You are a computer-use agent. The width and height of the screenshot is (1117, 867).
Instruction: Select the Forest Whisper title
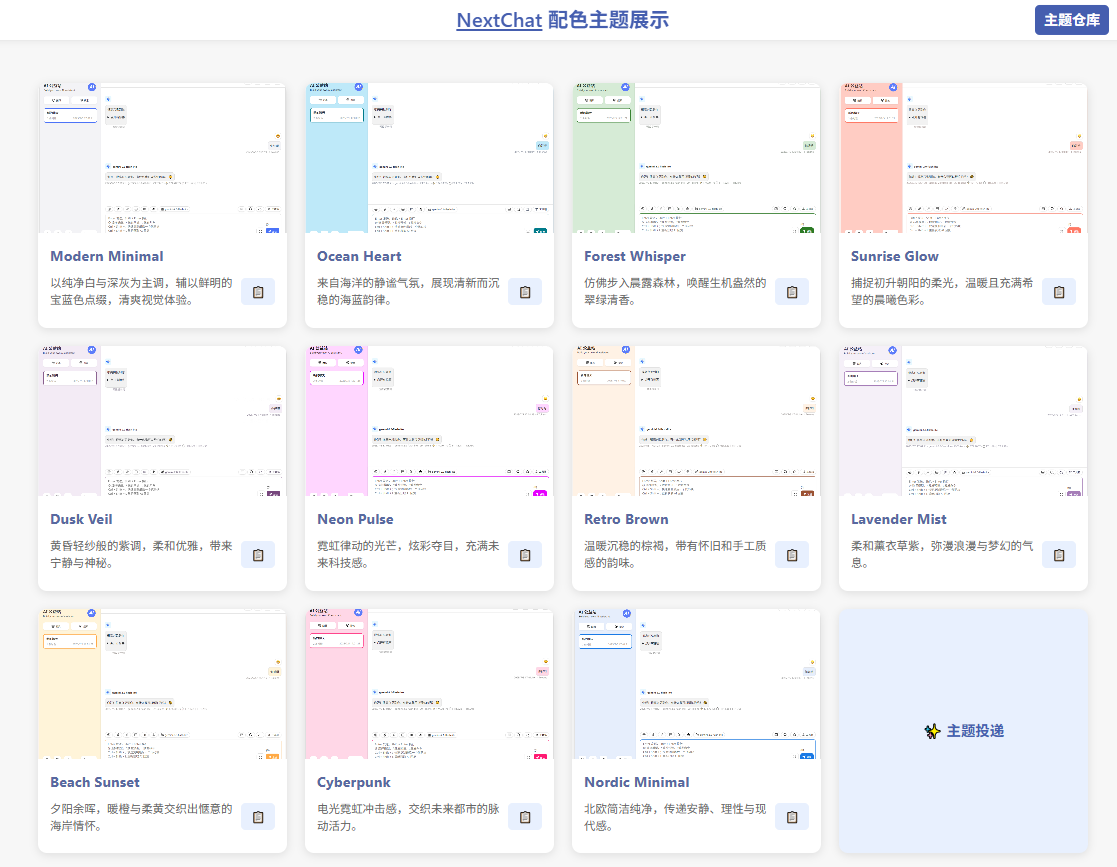635,256
